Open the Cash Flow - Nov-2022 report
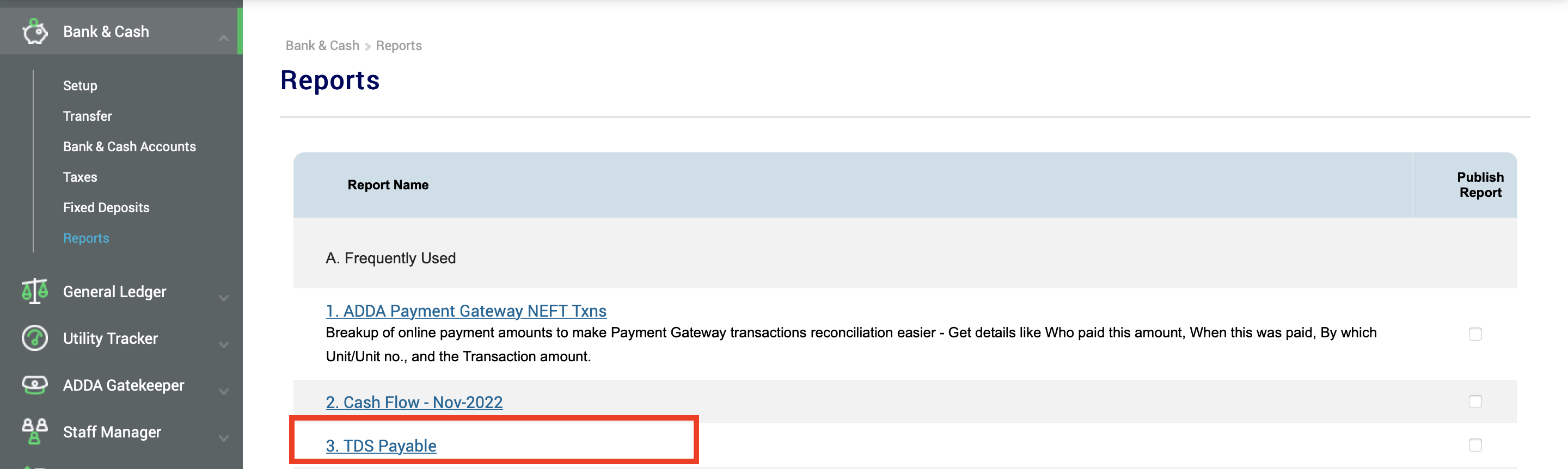This screenshot has height=469, width=1568. click(x=414, y=402)
